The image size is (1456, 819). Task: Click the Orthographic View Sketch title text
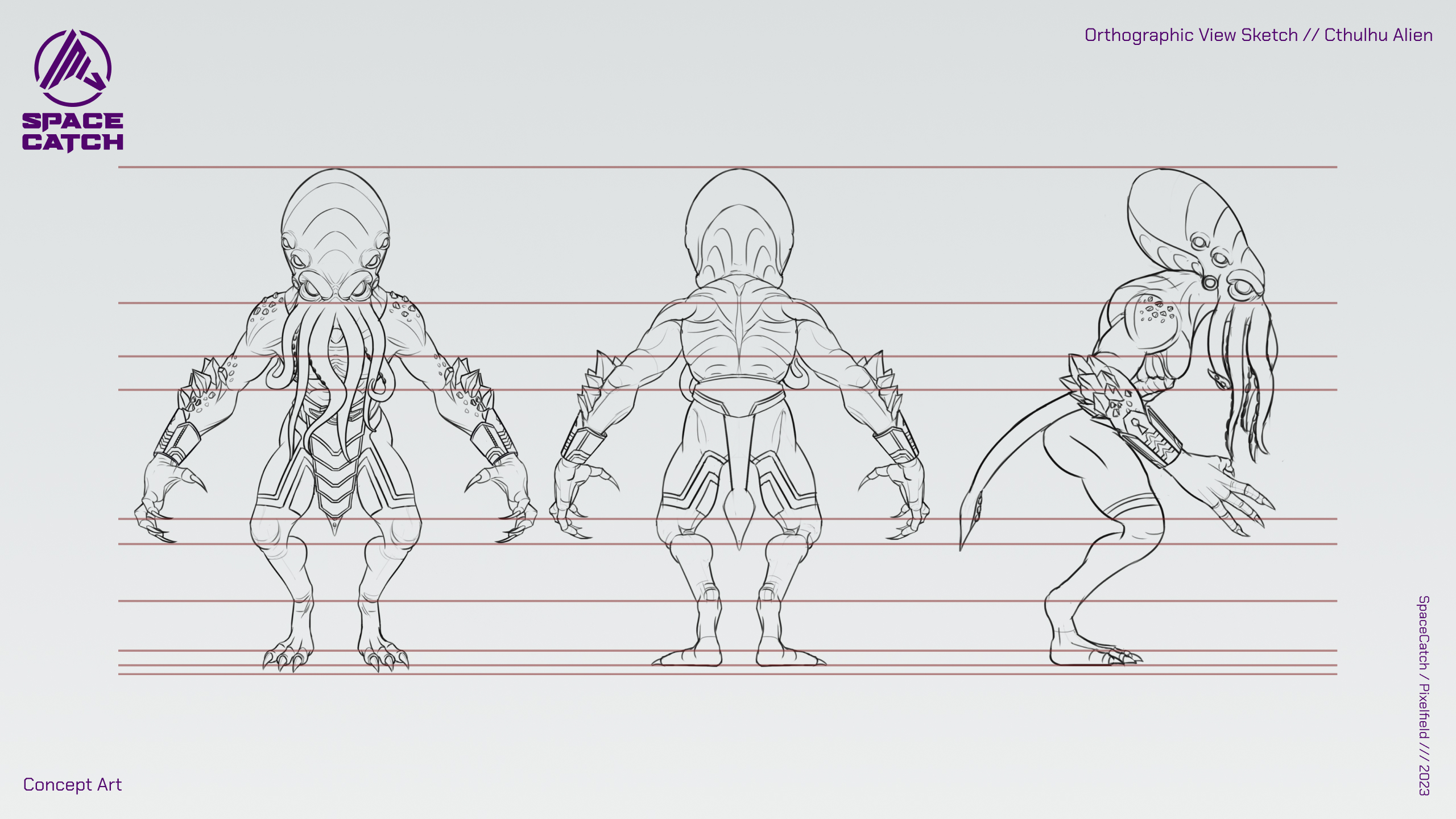pos(1258,35)
